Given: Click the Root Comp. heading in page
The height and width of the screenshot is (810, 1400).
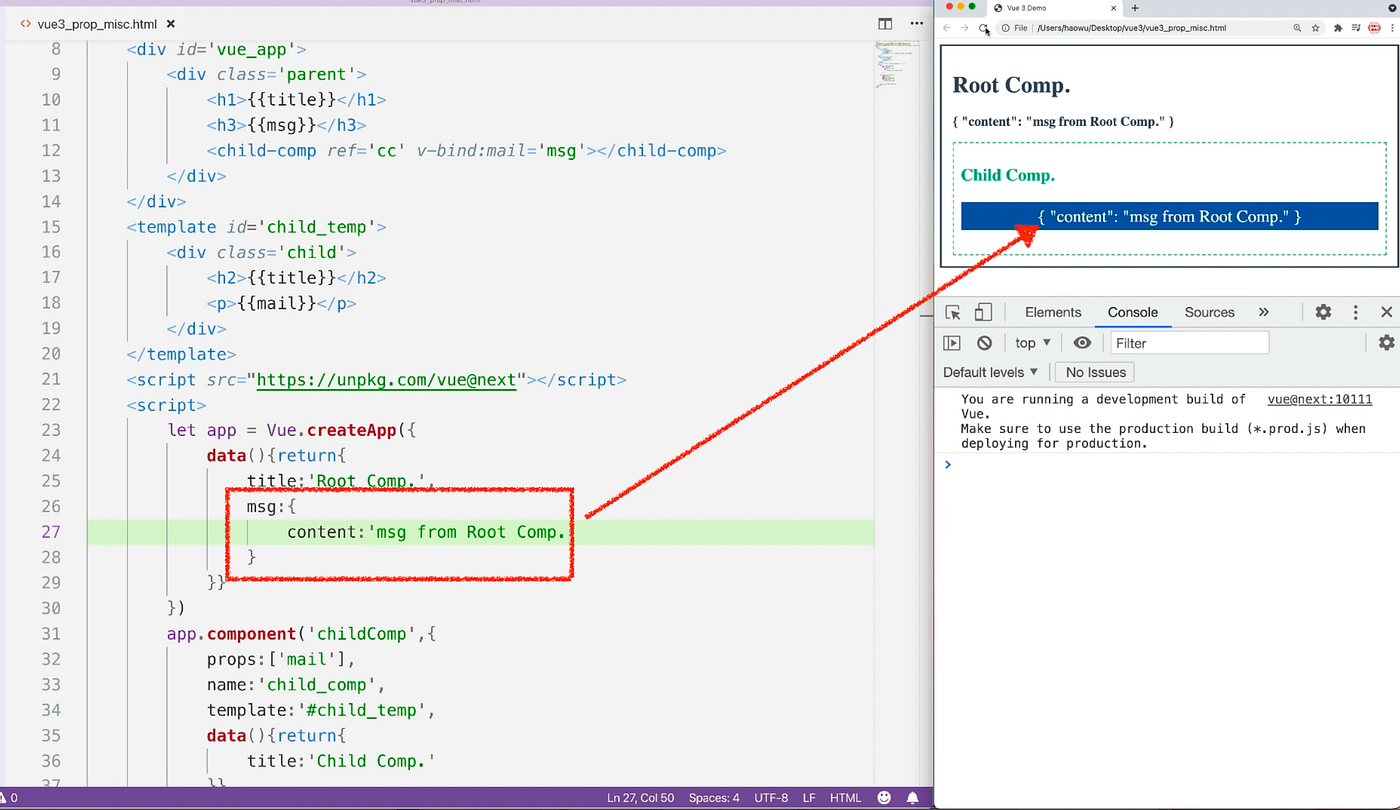Looking at the screenshot, I should point(1011,85).
